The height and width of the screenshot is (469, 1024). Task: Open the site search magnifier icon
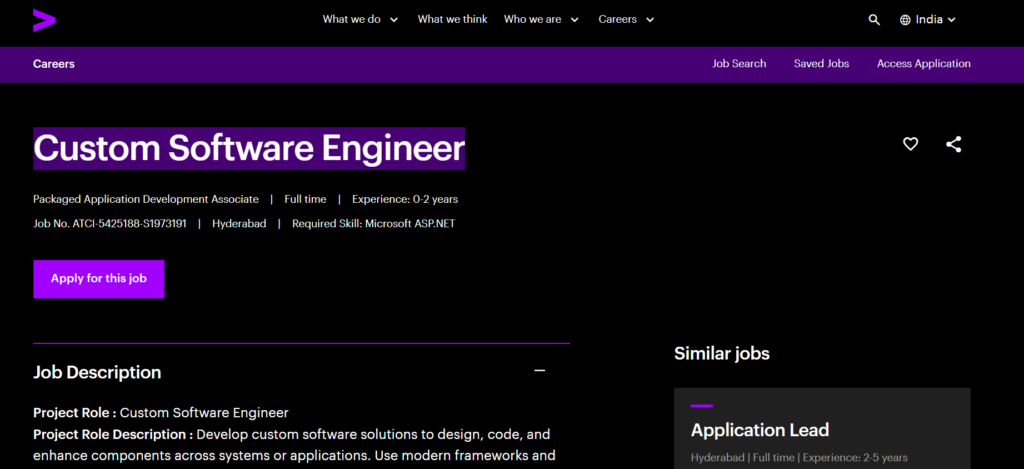[x=874, y=19]
